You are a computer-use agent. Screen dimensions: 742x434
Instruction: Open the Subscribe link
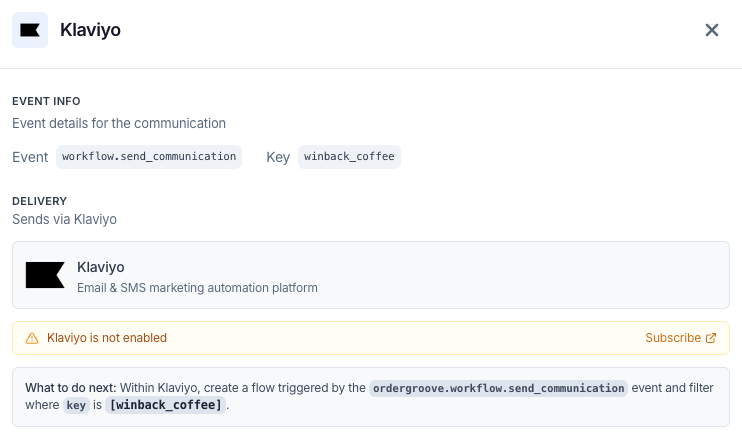point(680,338)
